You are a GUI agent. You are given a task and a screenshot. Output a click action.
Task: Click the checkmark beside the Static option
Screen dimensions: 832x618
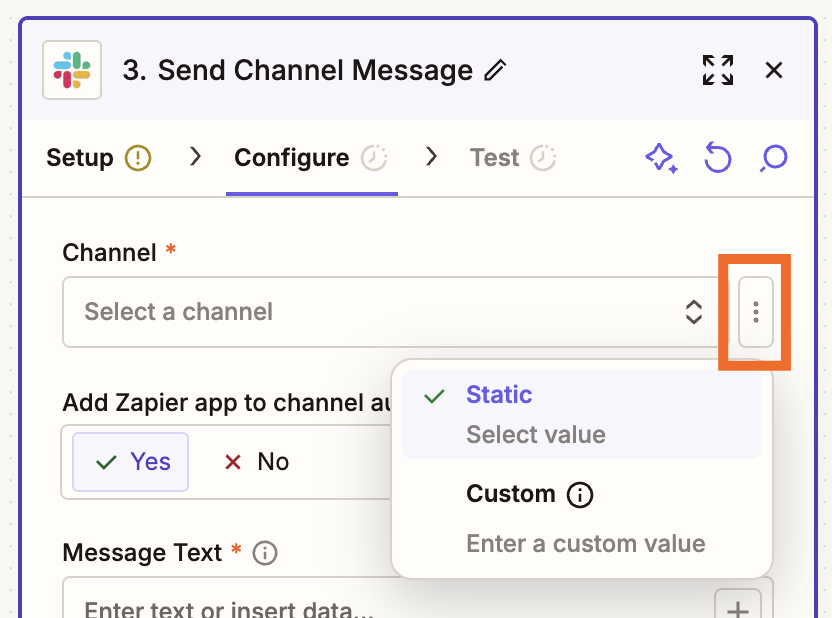[433, 395]
